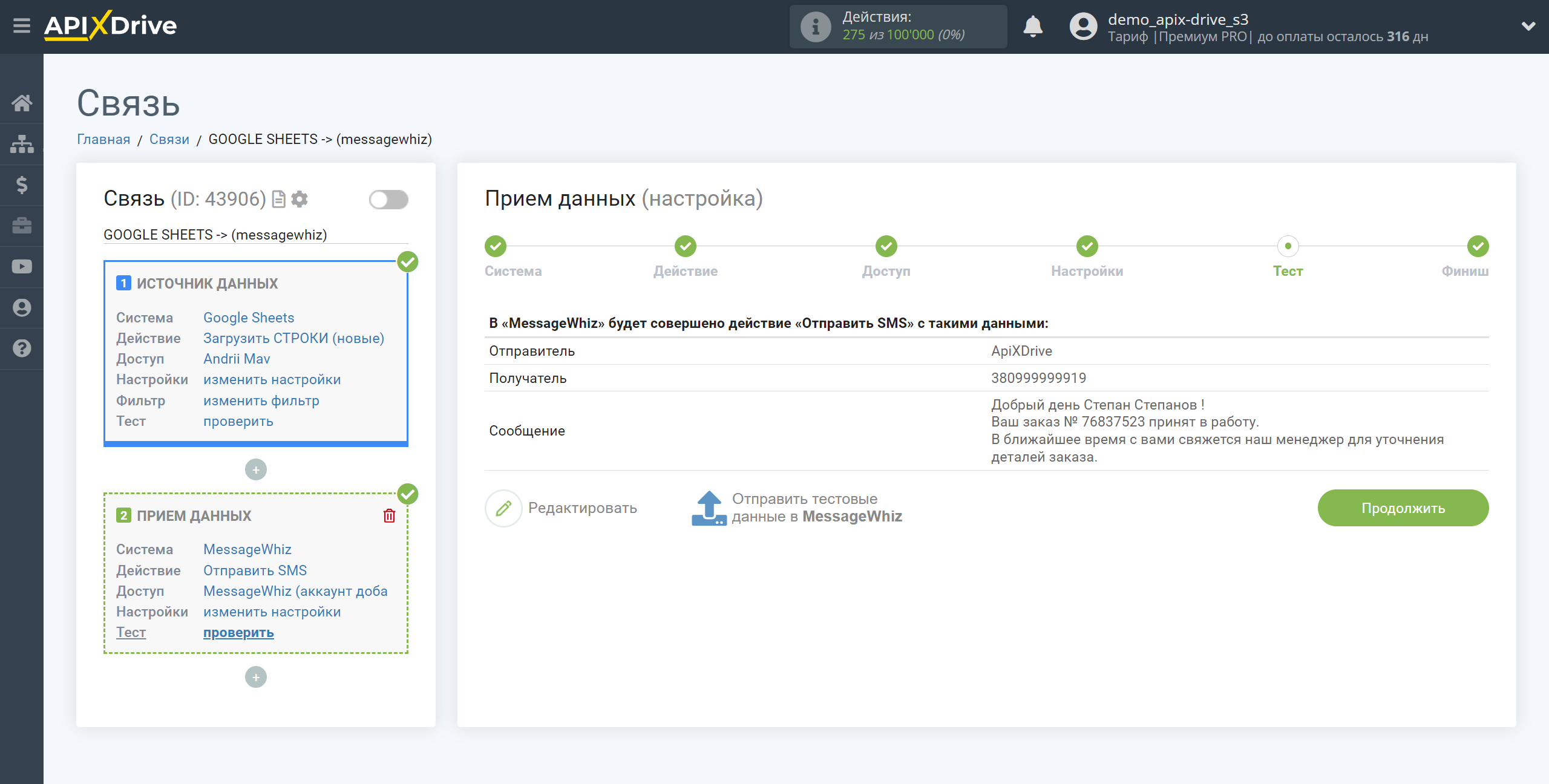
Task: Click the ИСТОЧНИК ДАННЫХ header
Action: point(207,283)
